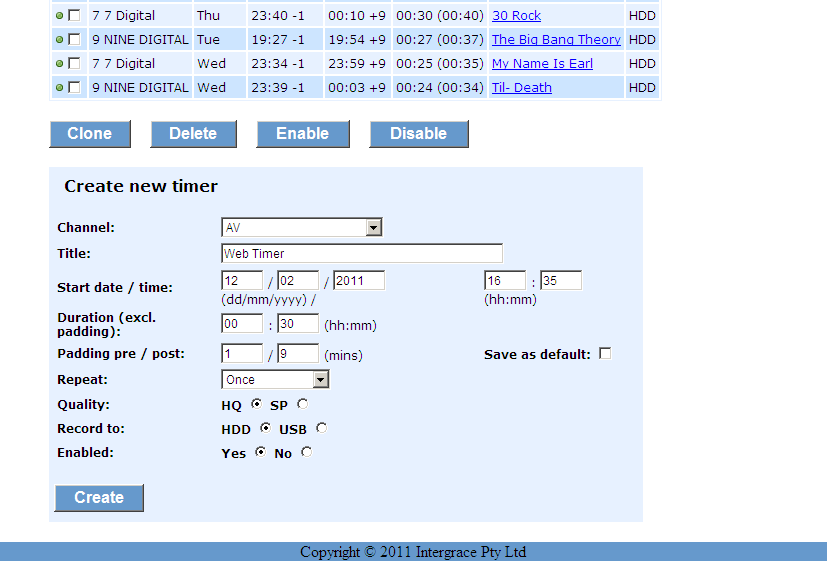Click the Title field containing Web Timer
The width and height of the screenshot is (827, 561).
point(361,254)
